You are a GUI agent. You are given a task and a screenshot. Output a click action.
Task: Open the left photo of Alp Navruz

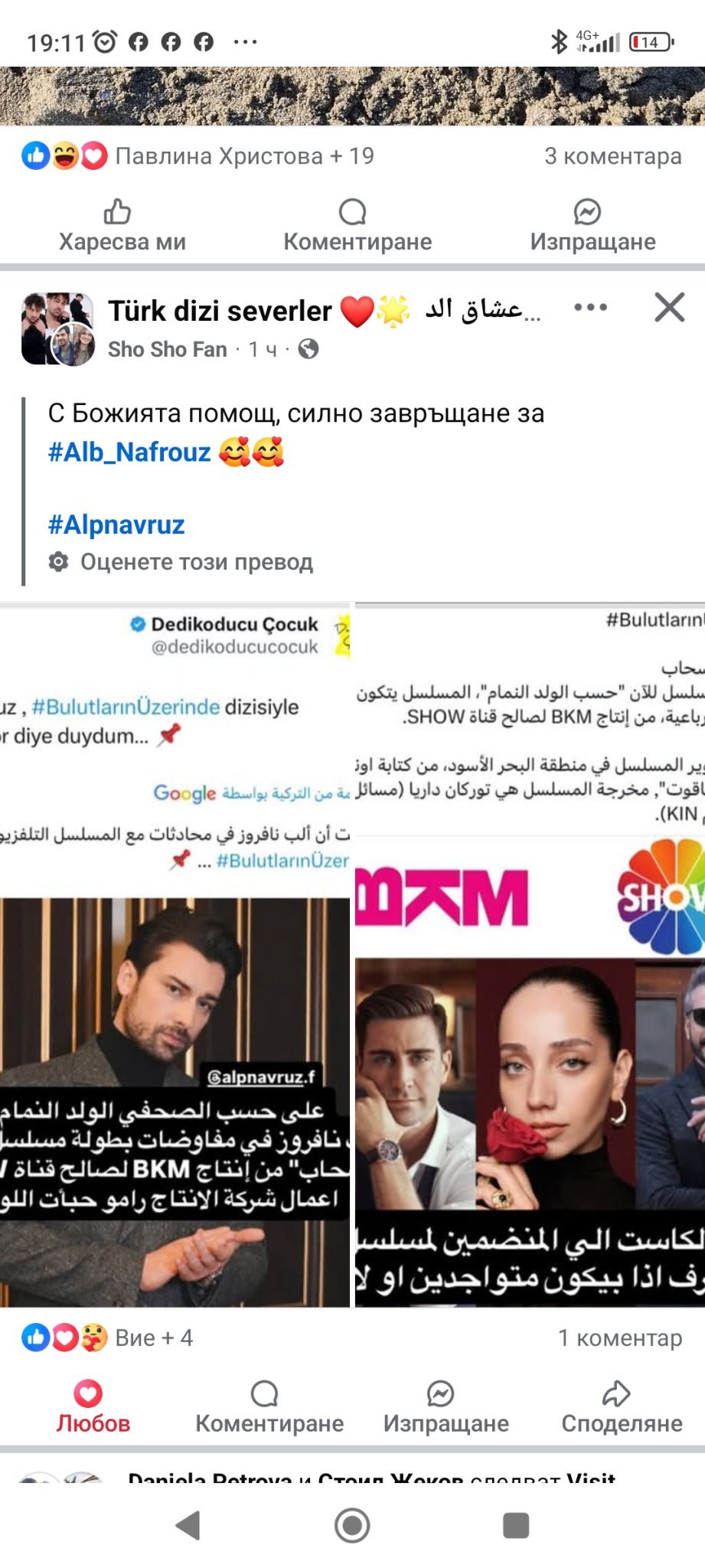175,955
